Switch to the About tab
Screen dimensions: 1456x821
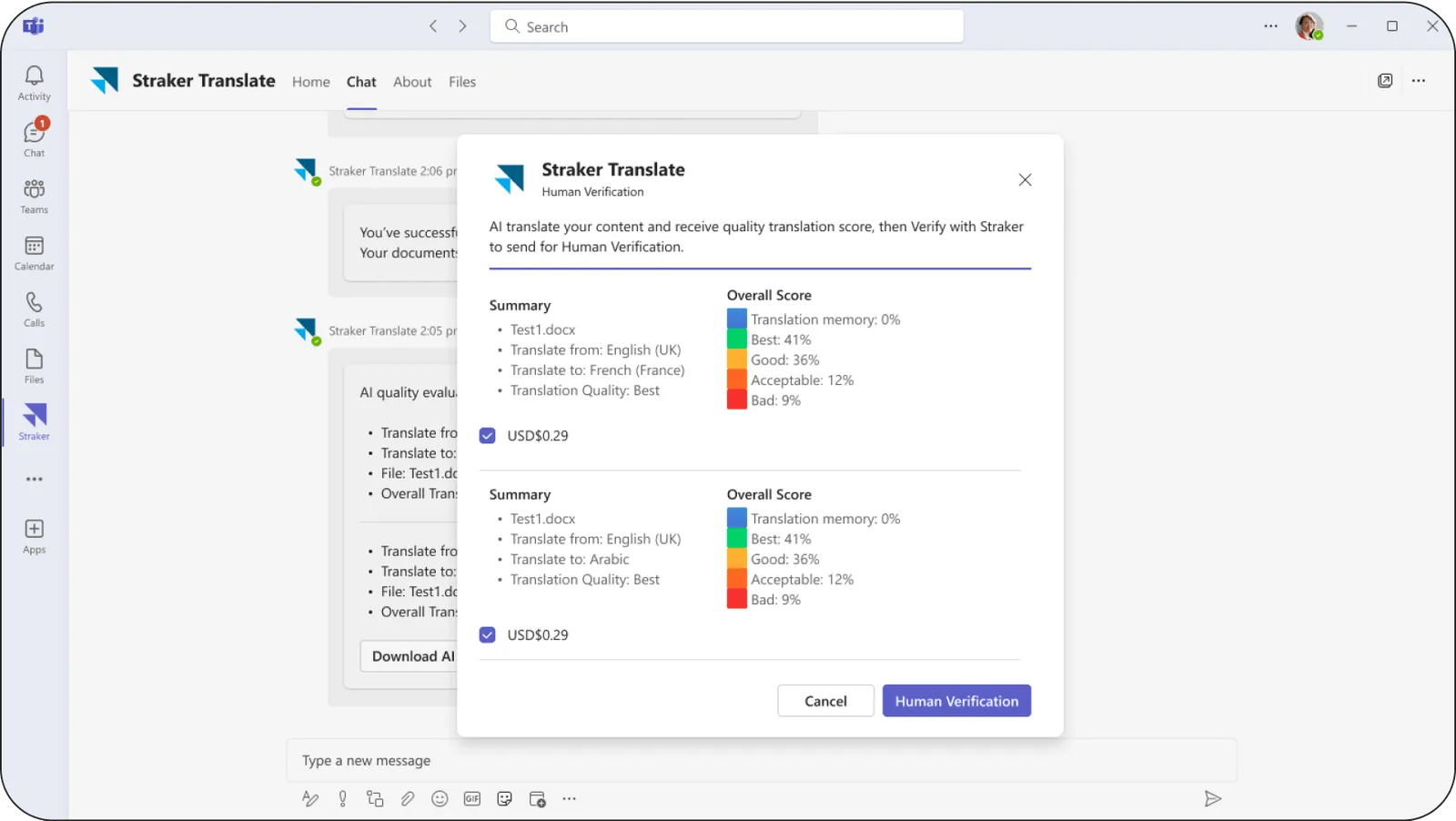[412, 82]
